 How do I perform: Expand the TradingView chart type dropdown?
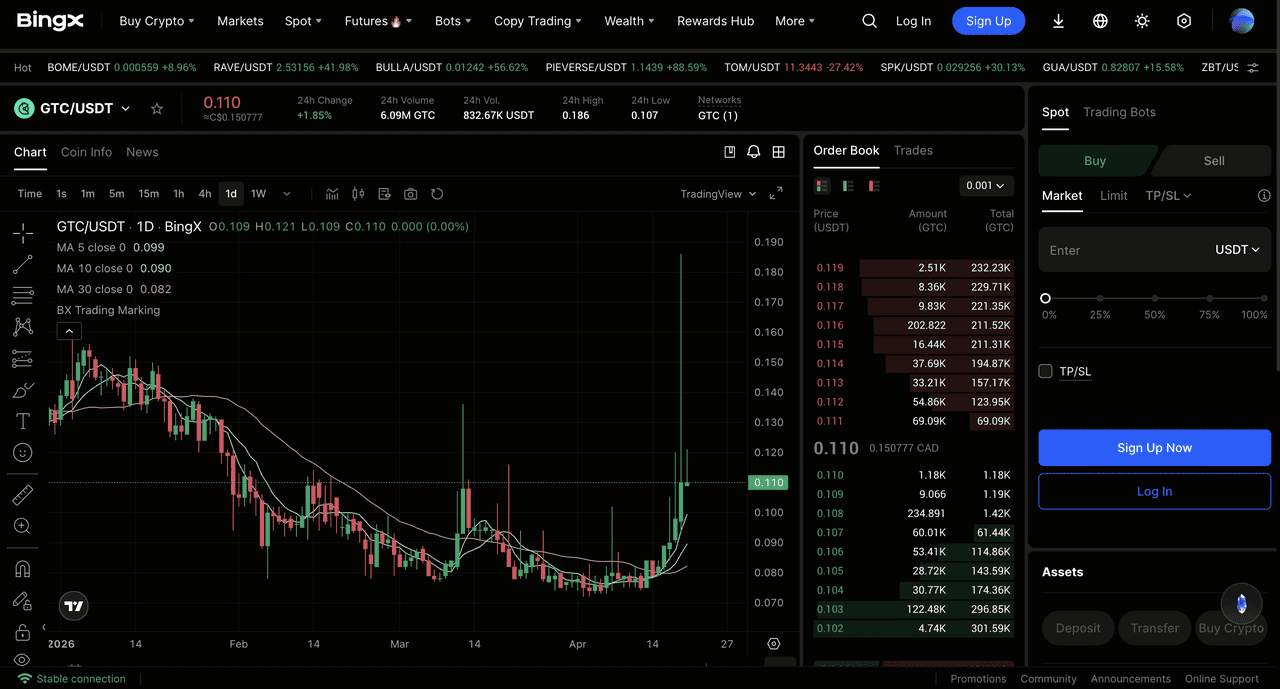(x=718, y=194)
